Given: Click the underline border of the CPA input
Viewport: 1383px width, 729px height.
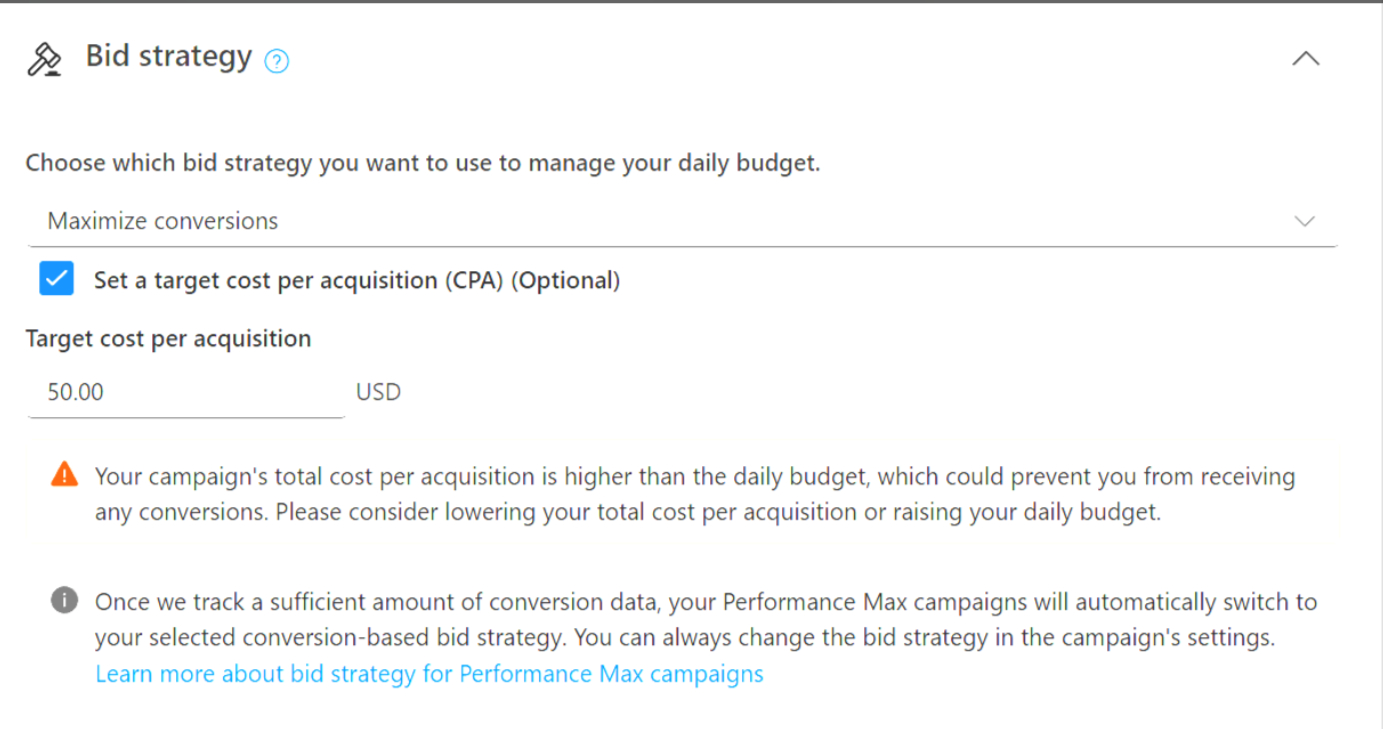Looking at the screenshot, I should (x=185, y=416).
